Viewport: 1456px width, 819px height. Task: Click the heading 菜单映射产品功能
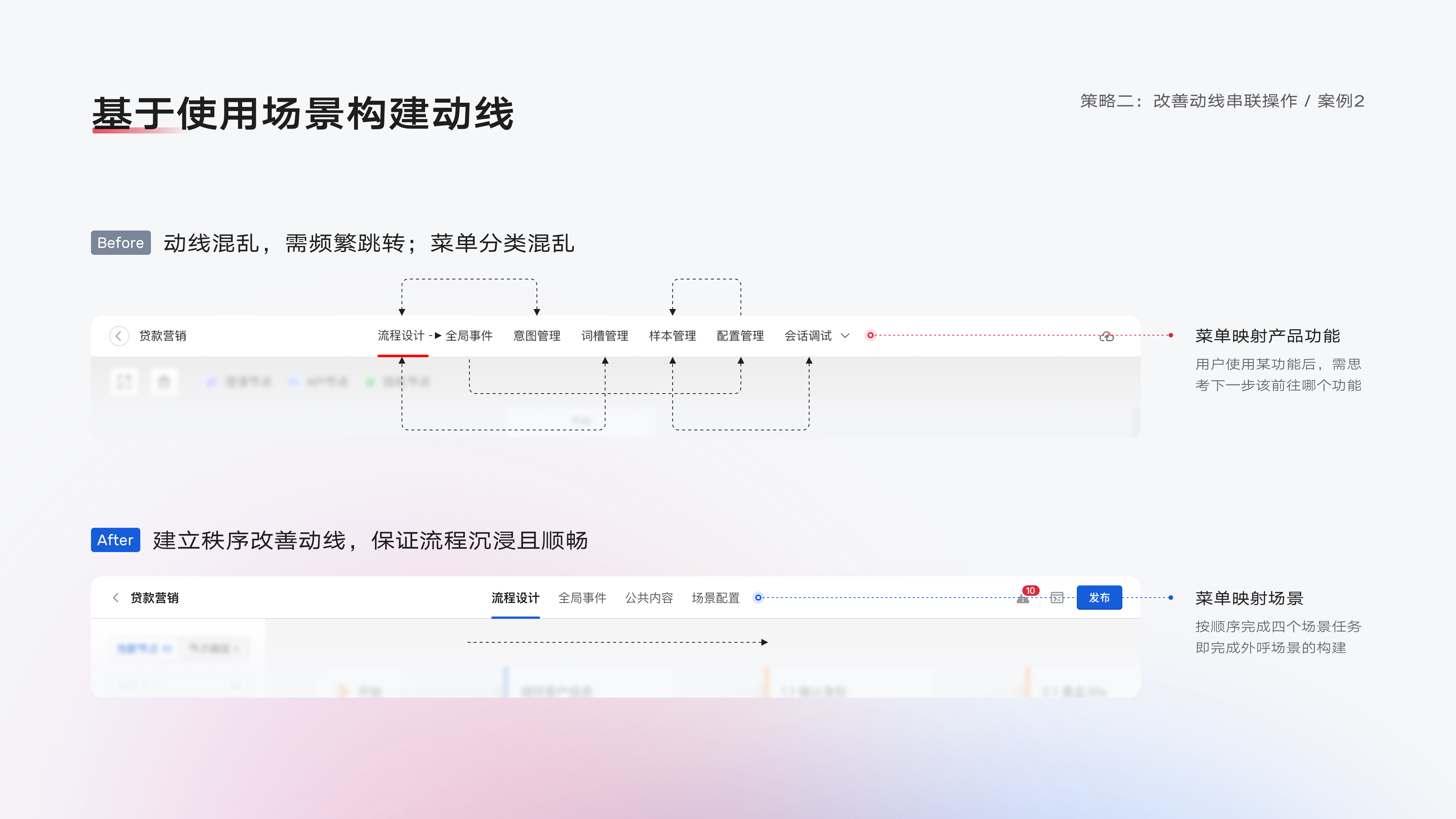1268,336
